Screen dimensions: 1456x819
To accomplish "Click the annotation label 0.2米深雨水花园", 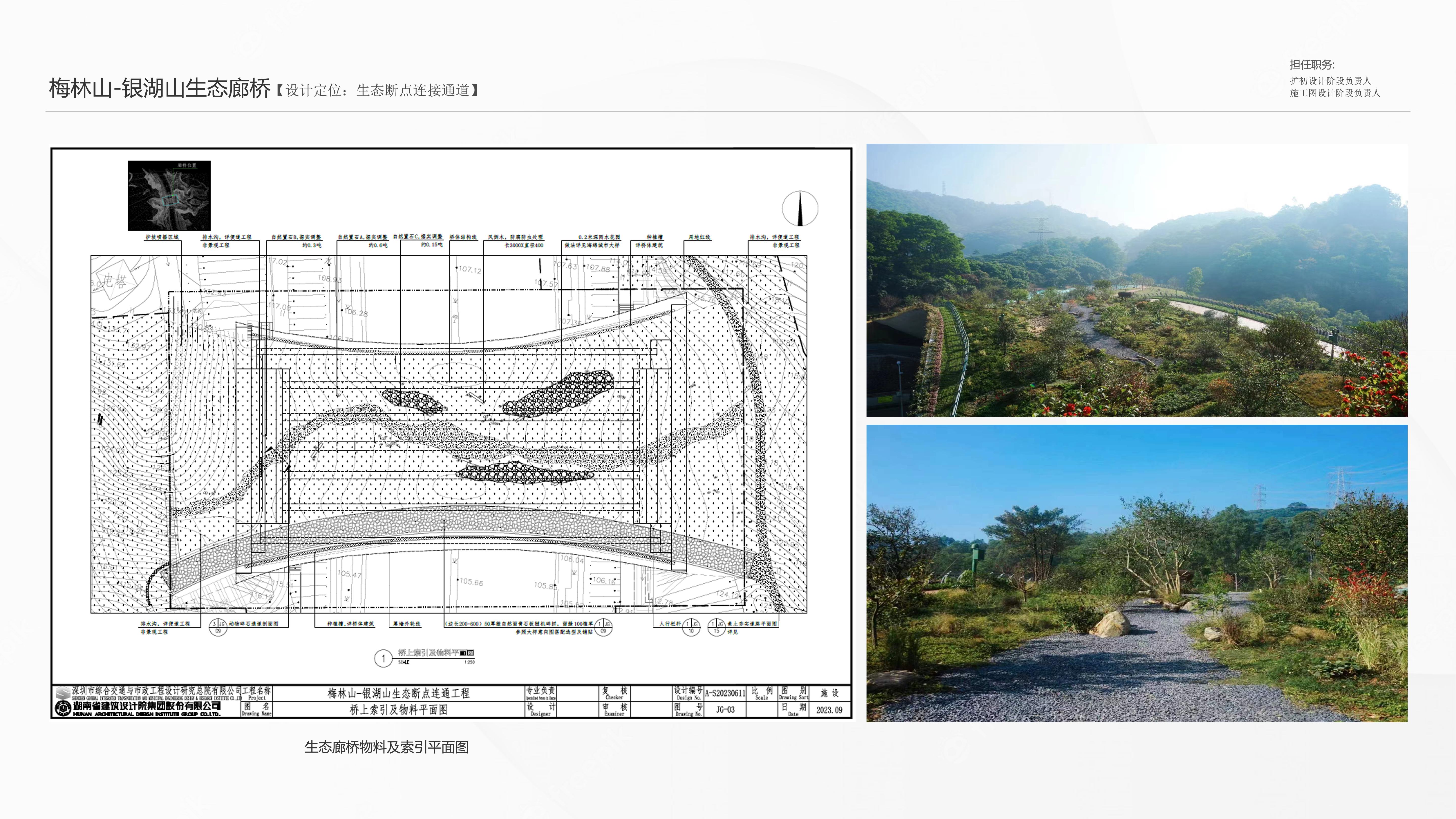I will (599, 237).
